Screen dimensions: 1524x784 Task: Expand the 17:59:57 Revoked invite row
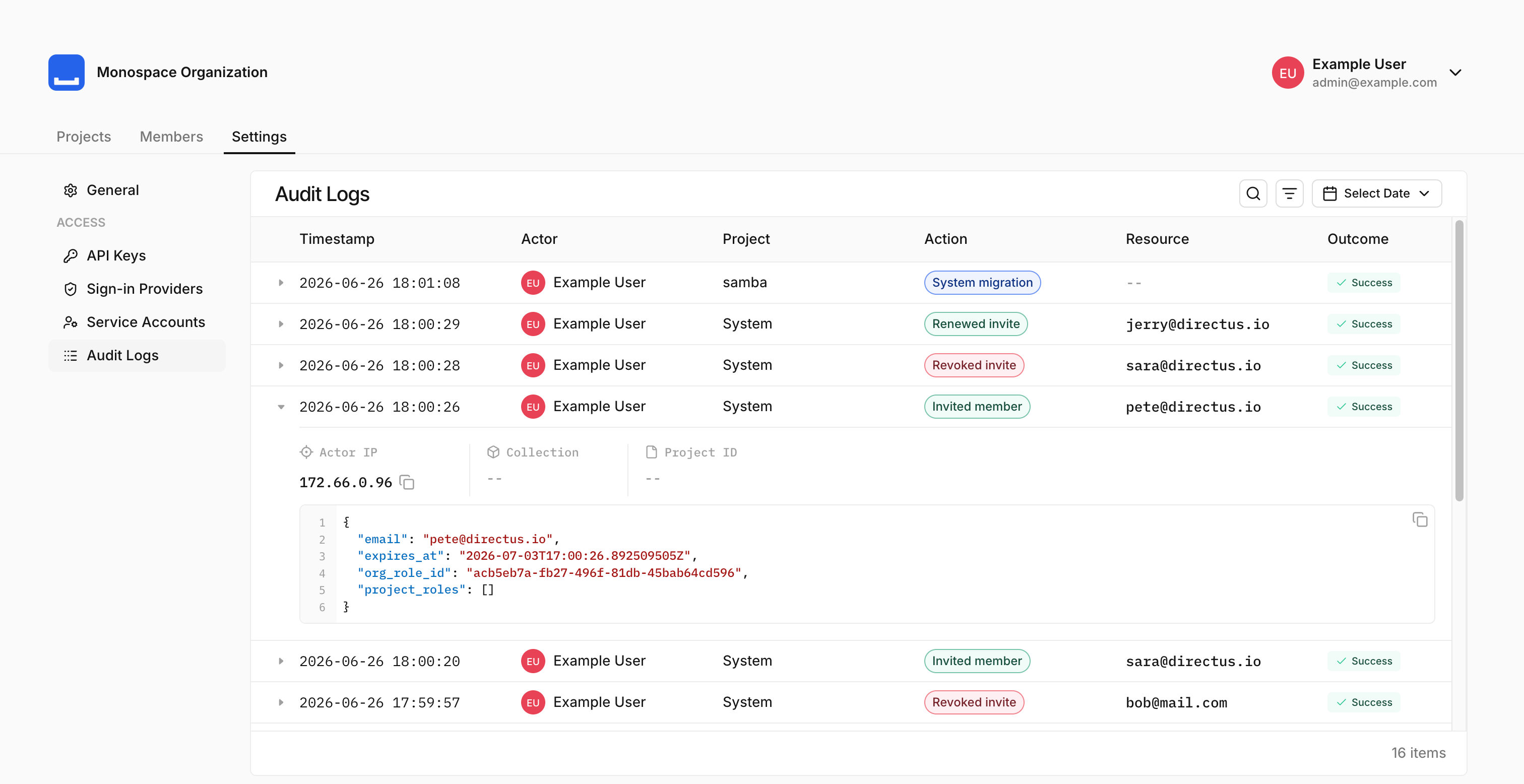(281, 702)
